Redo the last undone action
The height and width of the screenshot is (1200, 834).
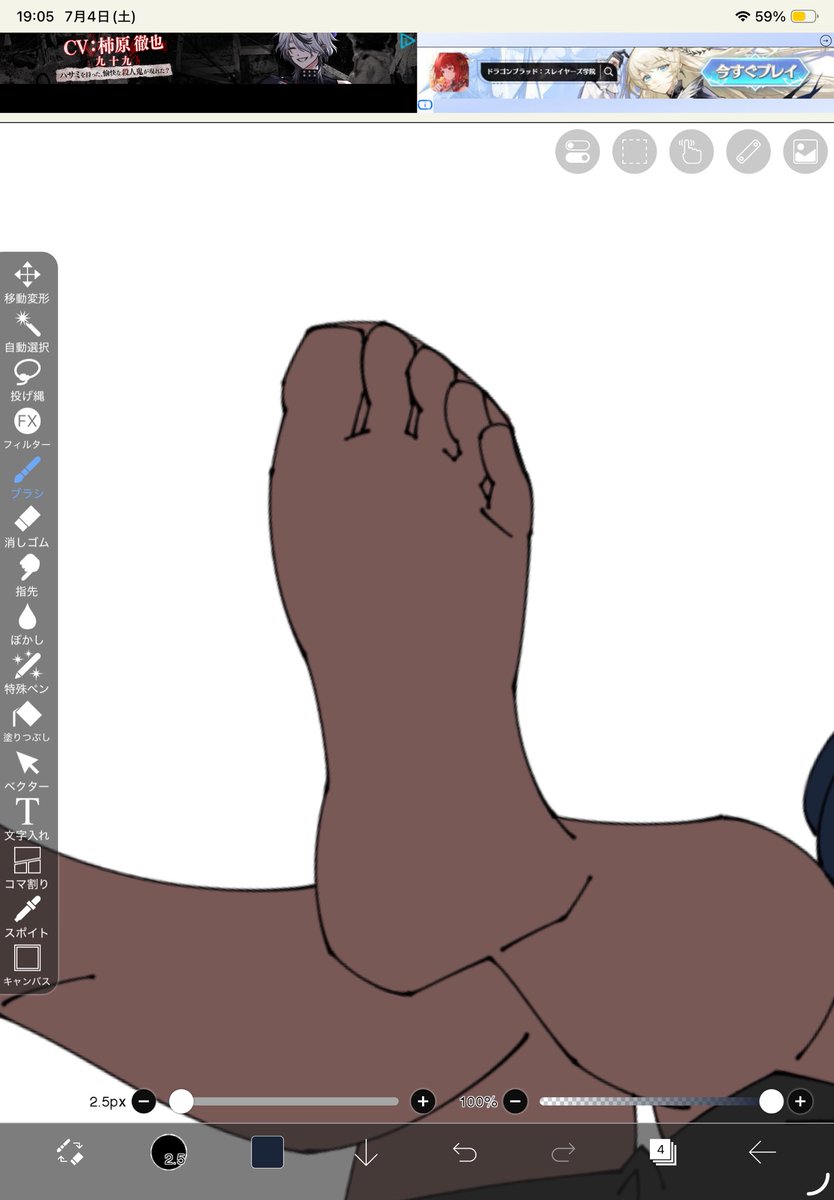[564, 1152]
